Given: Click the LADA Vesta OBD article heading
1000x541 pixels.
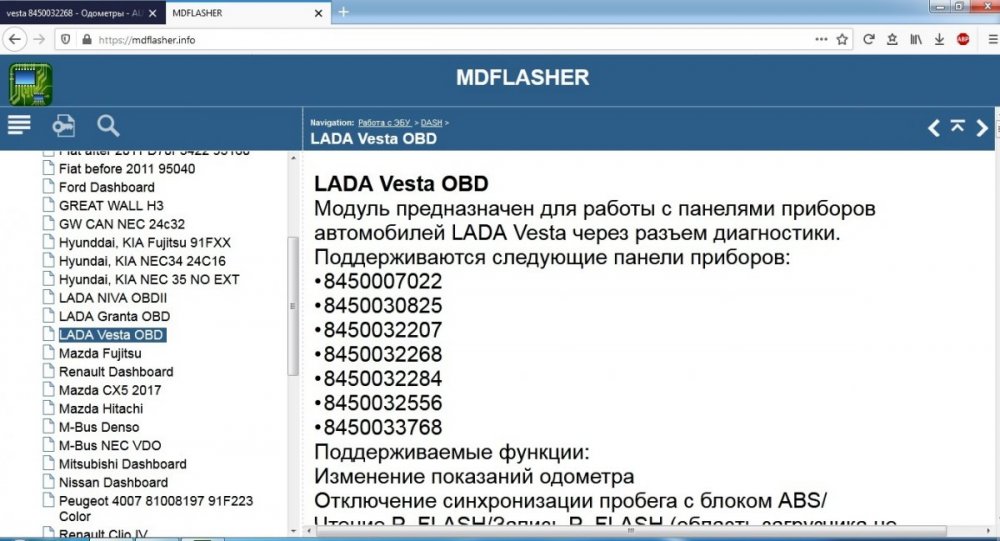Looking at the screenshot, I should pos(401,184).
